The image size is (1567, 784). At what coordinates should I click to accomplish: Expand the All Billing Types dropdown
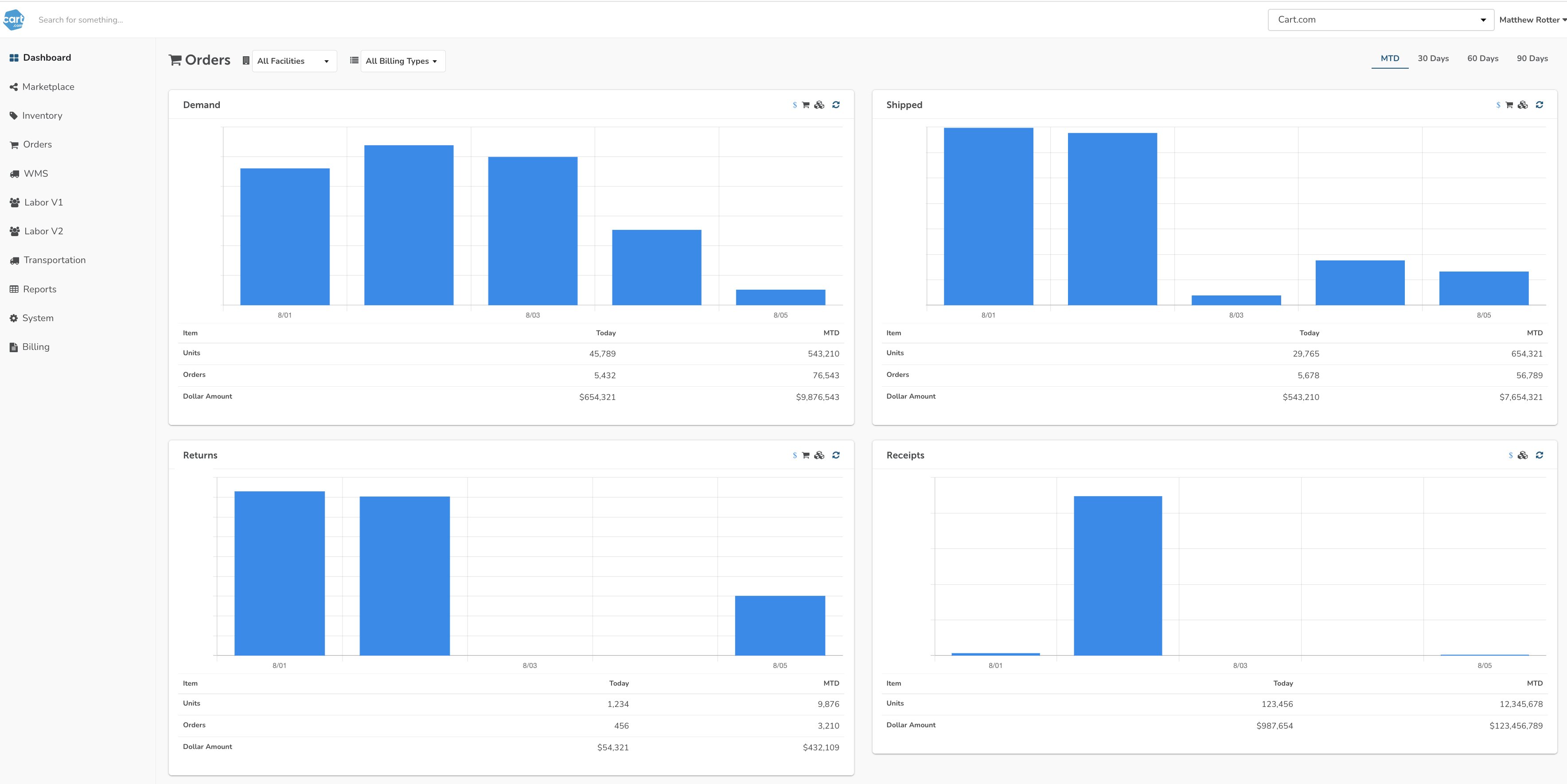tap(402, 61)
